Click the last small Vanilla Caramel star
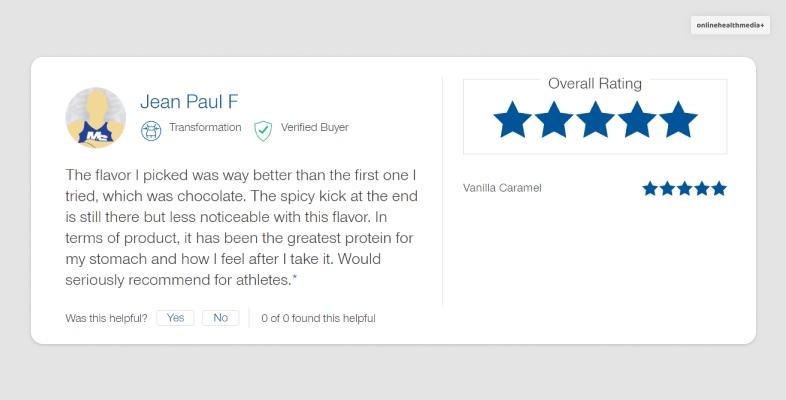 (x=719, y=188)
